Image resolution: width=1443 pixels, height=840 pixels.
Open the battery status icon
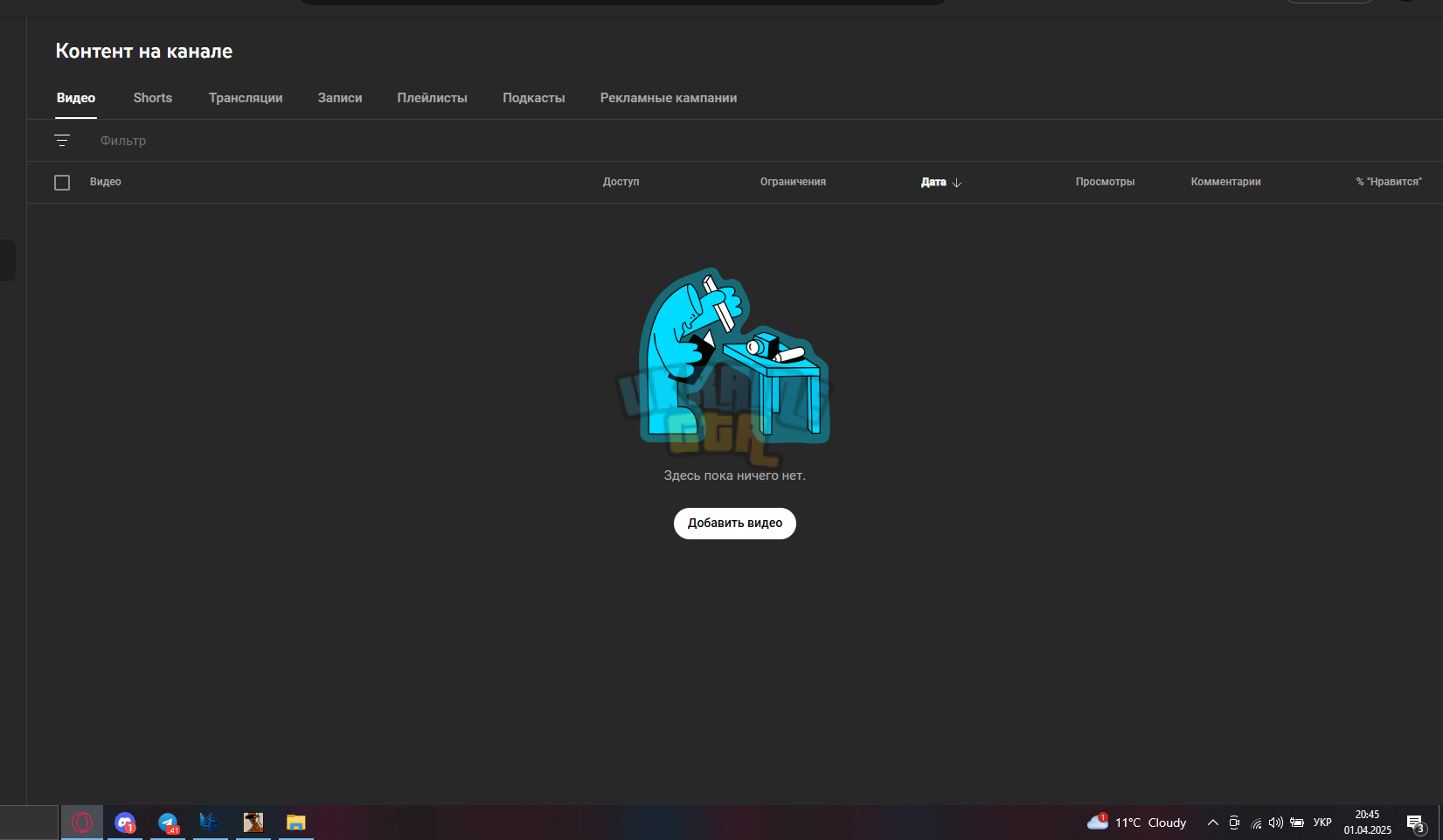click(x=1297, y=823)
